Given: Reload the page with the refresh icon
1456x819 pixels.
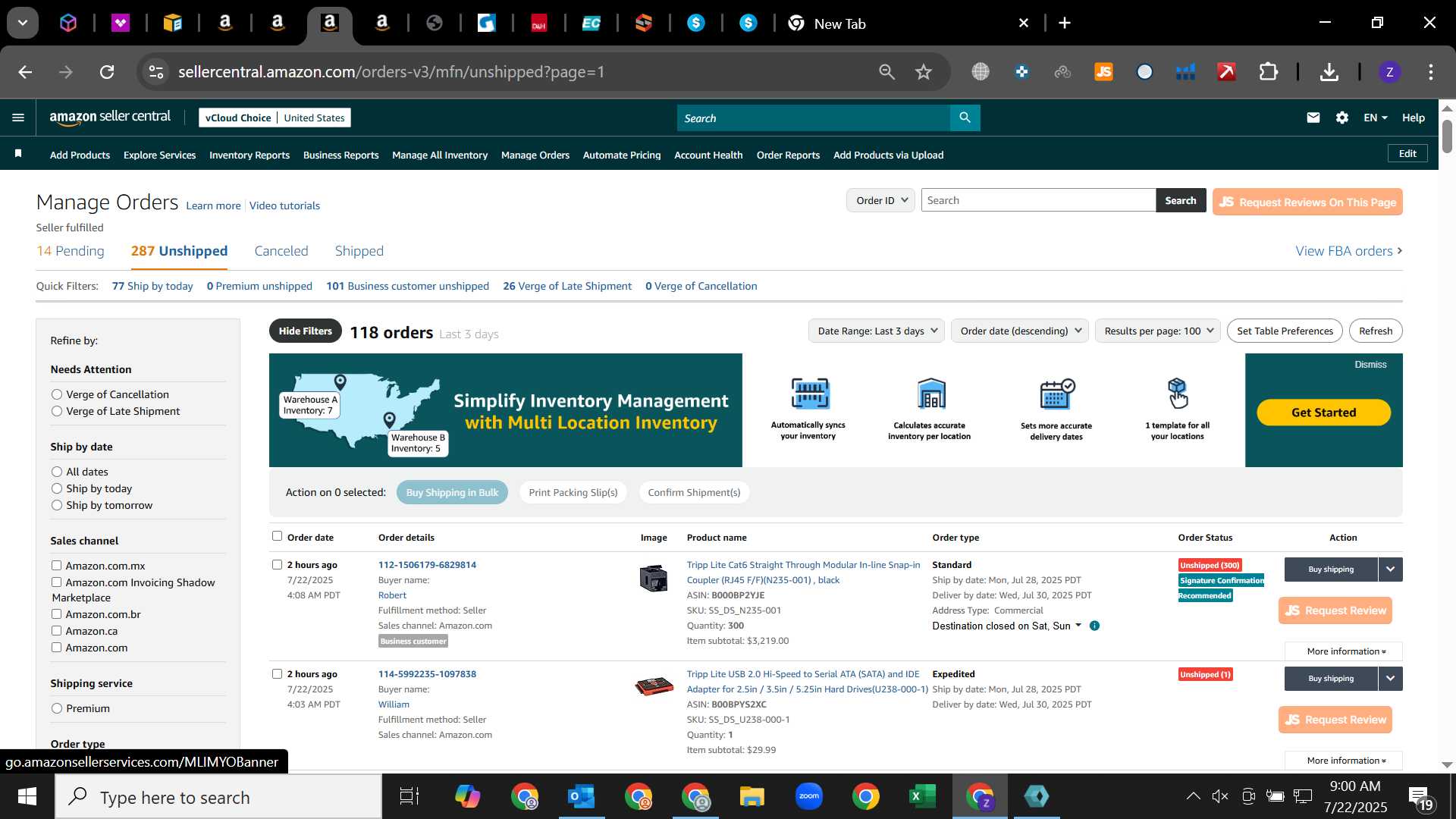Looking at the screenshot, I should (x=107, y=72).
